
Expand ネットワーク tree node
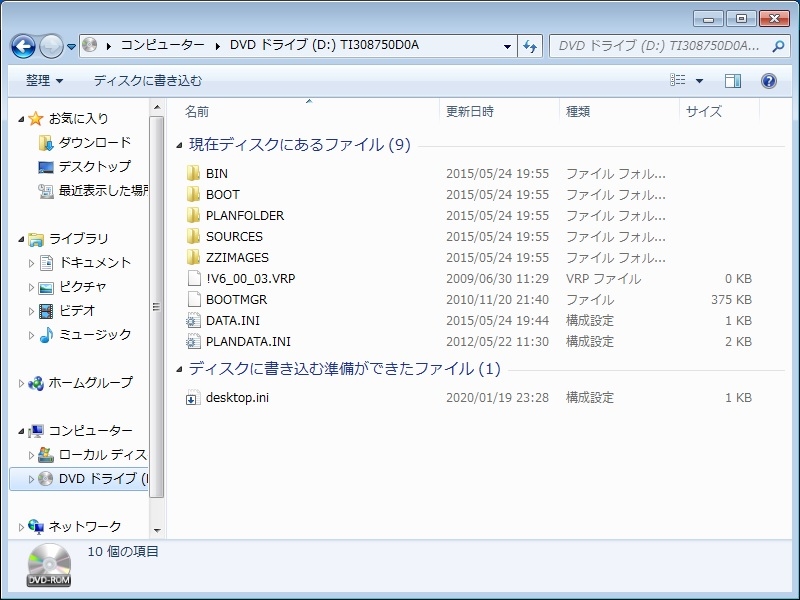pyautogui.click(x=21, y=527)
